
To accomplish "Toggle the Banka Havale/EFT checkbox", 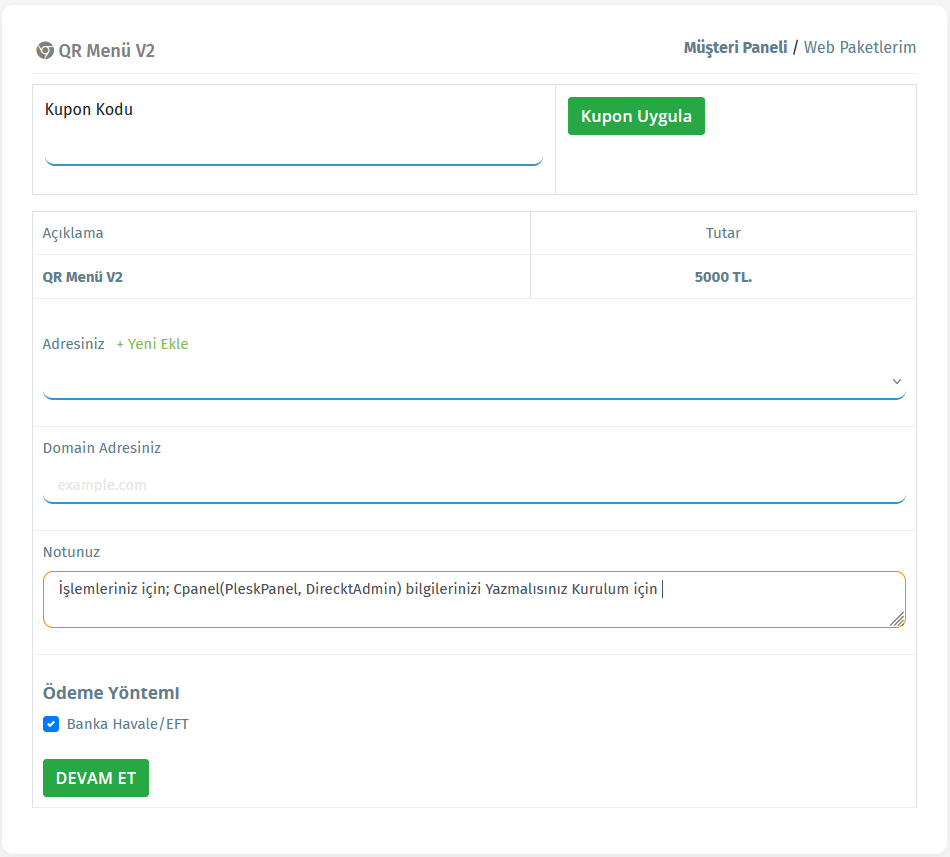I will coord(51,724).
